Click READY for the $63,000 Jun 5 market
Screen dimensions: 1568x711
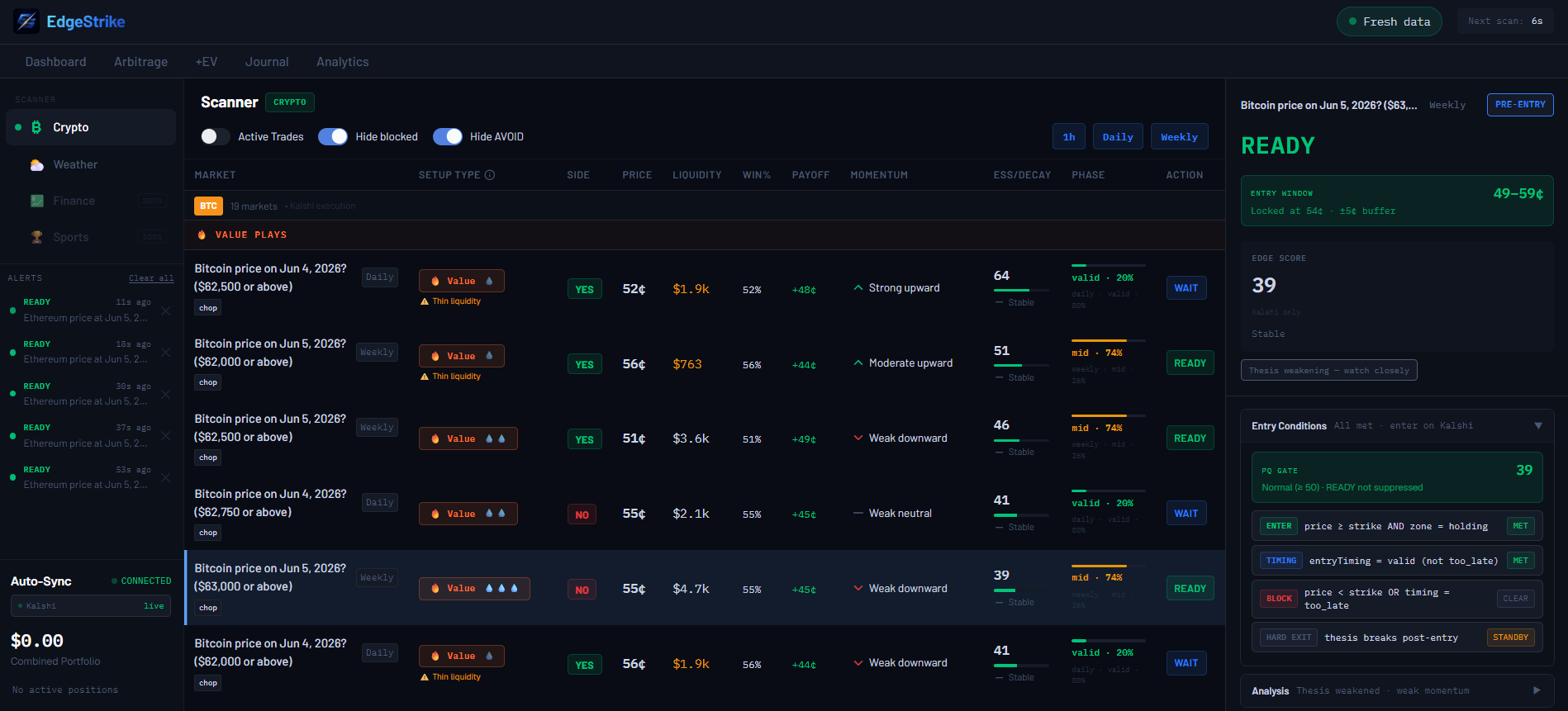[1190, 589]
